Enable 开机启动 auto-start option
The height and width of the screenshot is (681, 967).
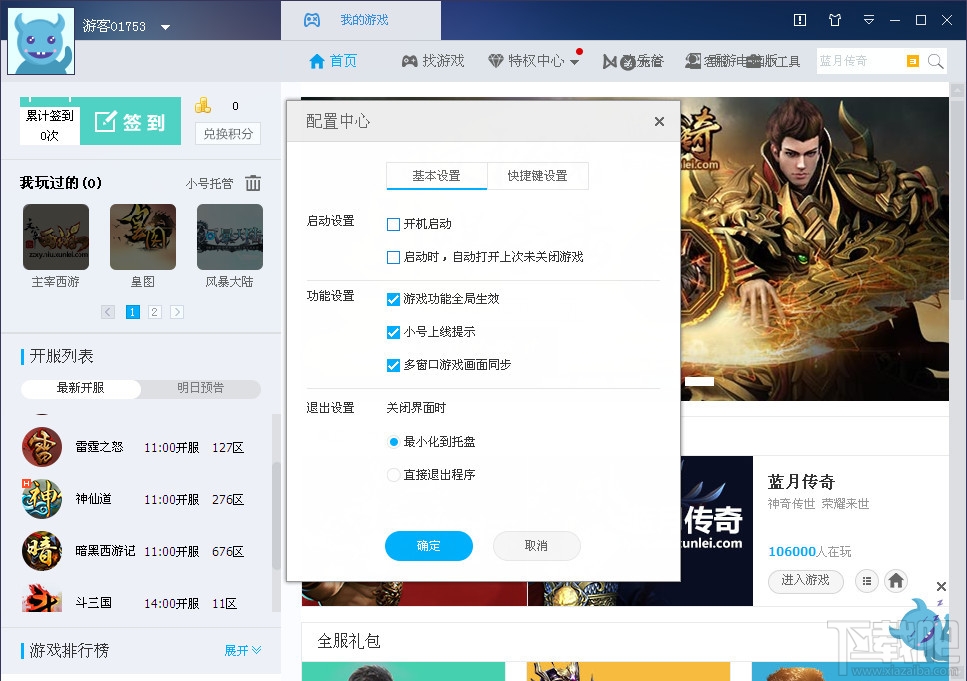(394, 224)
